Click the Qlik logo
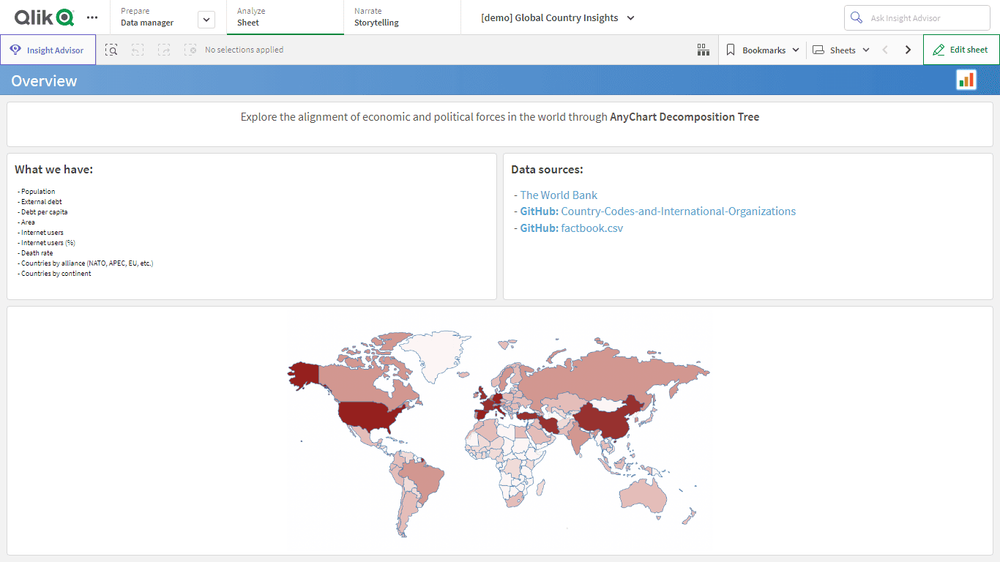Image resolution: width=1000 pixels, height=562 pixels. tap(44, 17)
